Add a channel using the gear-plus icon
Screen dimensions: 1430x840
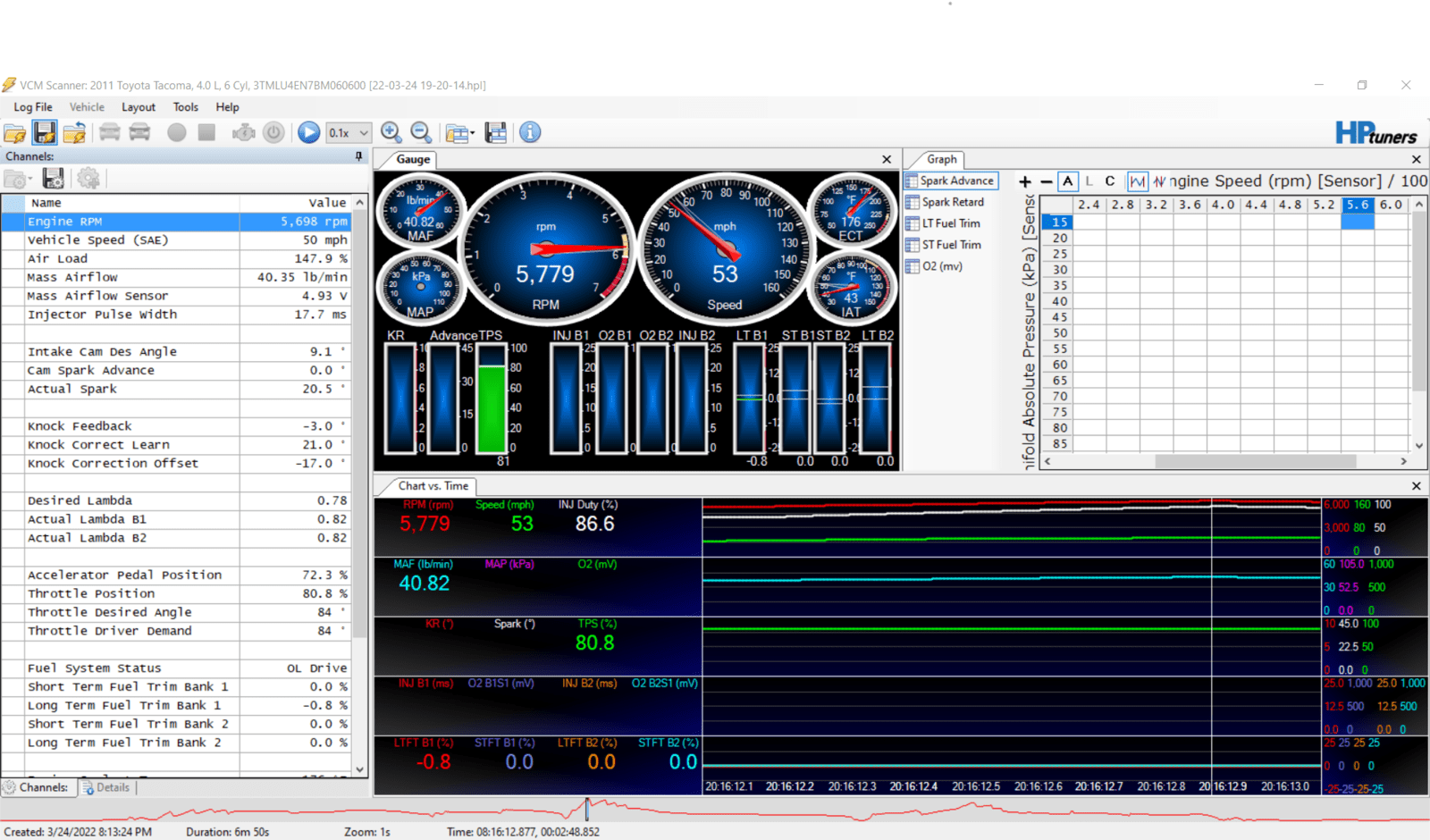click(x=88, y=179)
